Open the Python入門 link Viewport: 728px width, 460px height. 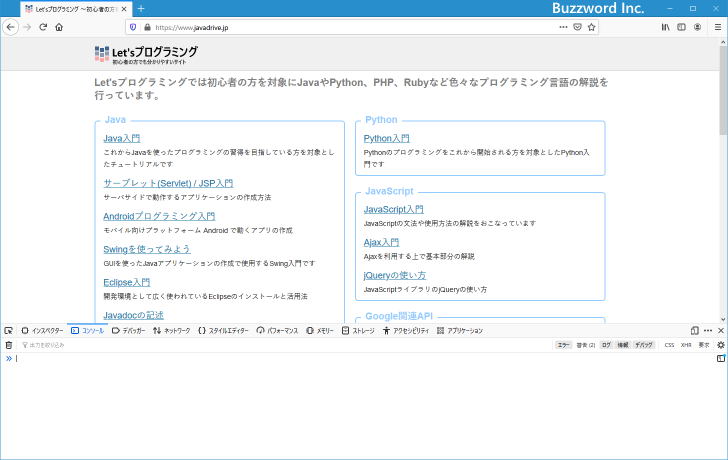387,138
